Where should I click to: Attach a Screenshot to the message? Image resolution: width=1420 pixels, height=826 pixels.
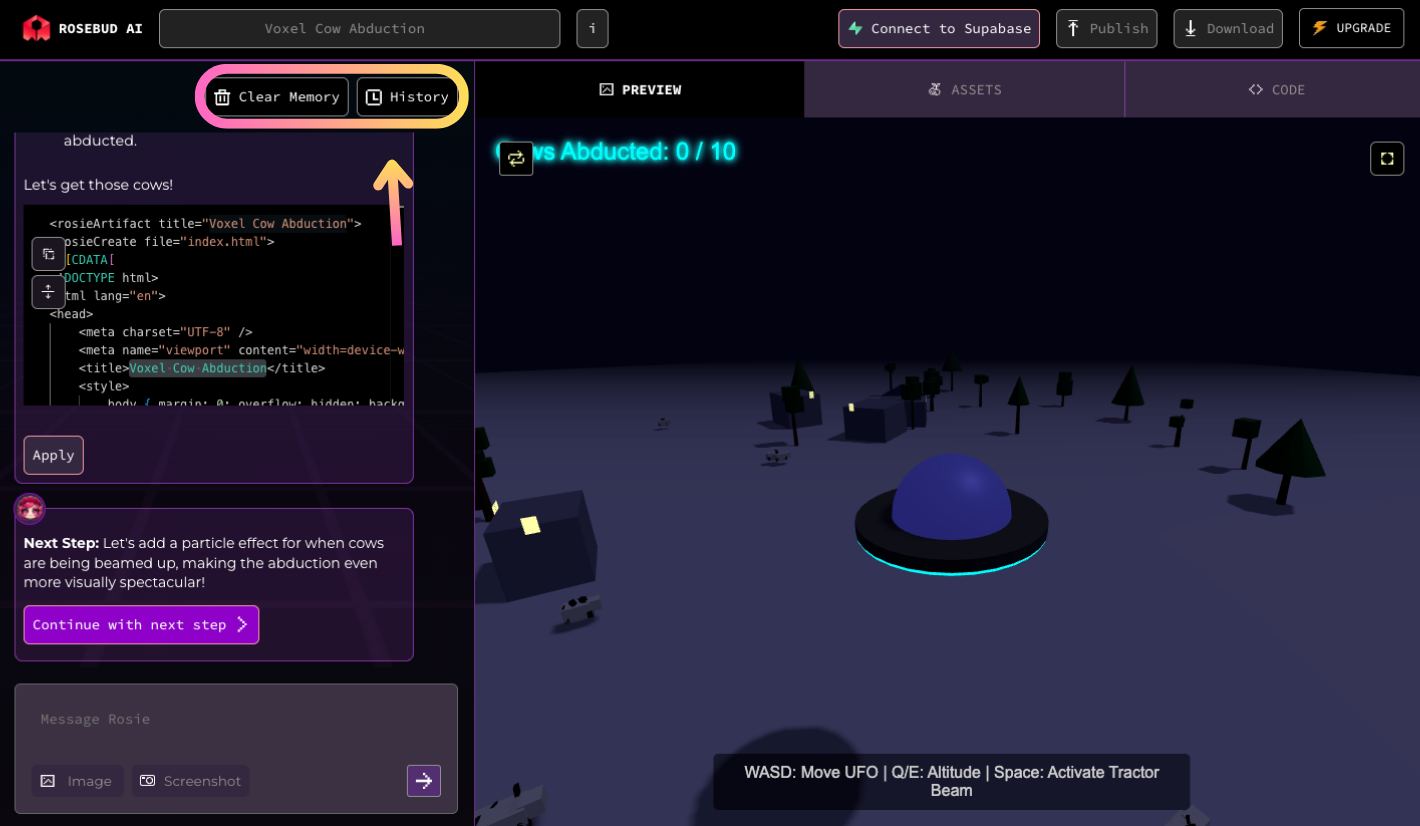click(x=191, y=781)
